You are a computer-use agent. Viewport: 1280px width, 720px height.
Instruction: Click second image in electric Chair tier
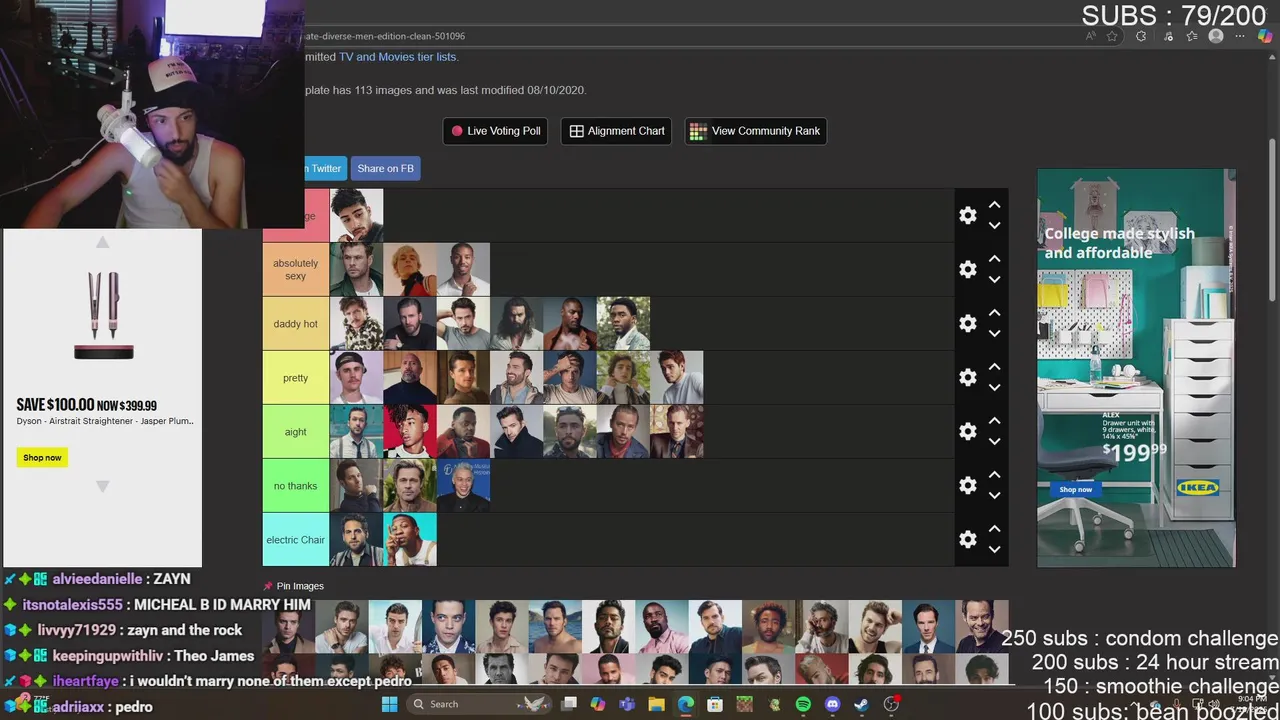pos(410,540)
